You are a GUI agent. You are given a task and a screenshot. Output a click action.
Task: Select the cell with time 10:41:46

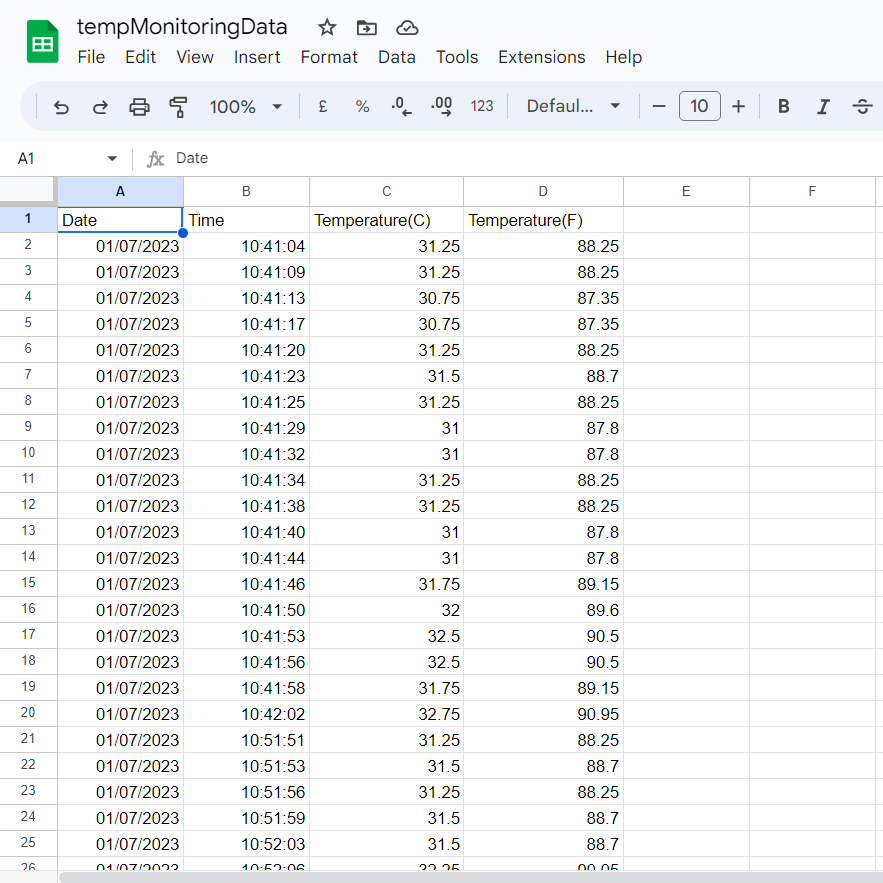click(x=246, y=584)
